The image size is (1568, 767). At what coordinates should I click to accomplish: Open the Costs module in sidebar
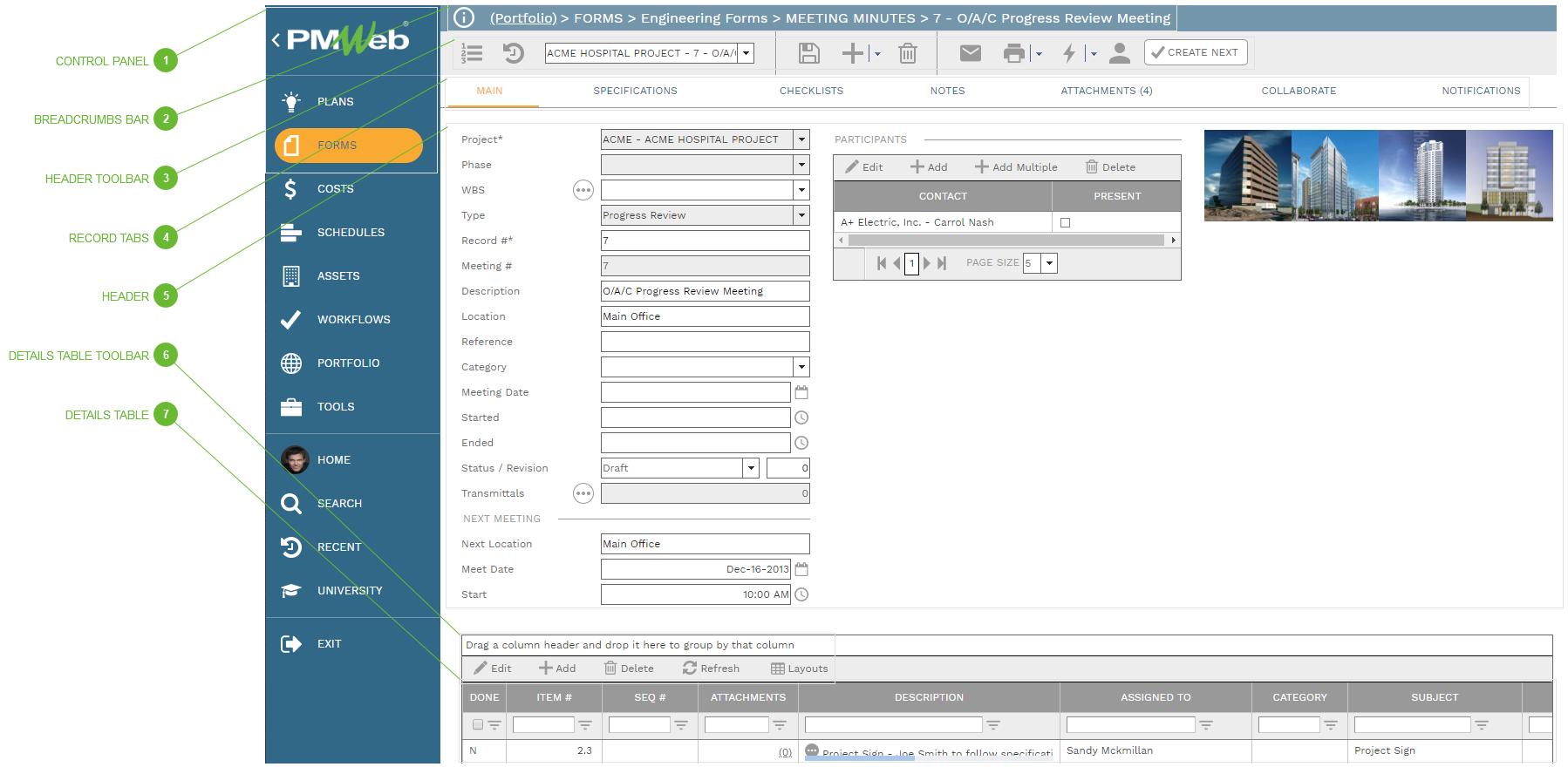(x=336, y=189)
